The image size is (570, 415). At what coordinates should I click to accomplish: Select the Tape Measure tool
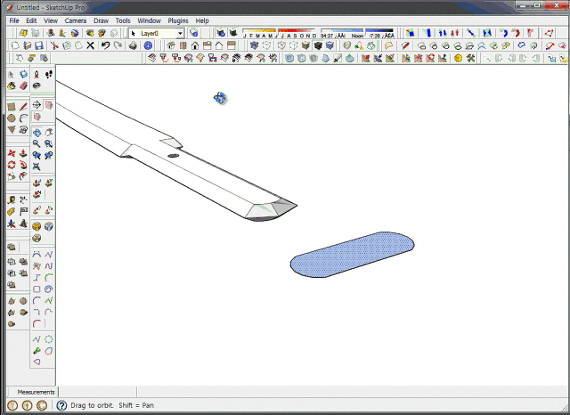tap(12, 200)
